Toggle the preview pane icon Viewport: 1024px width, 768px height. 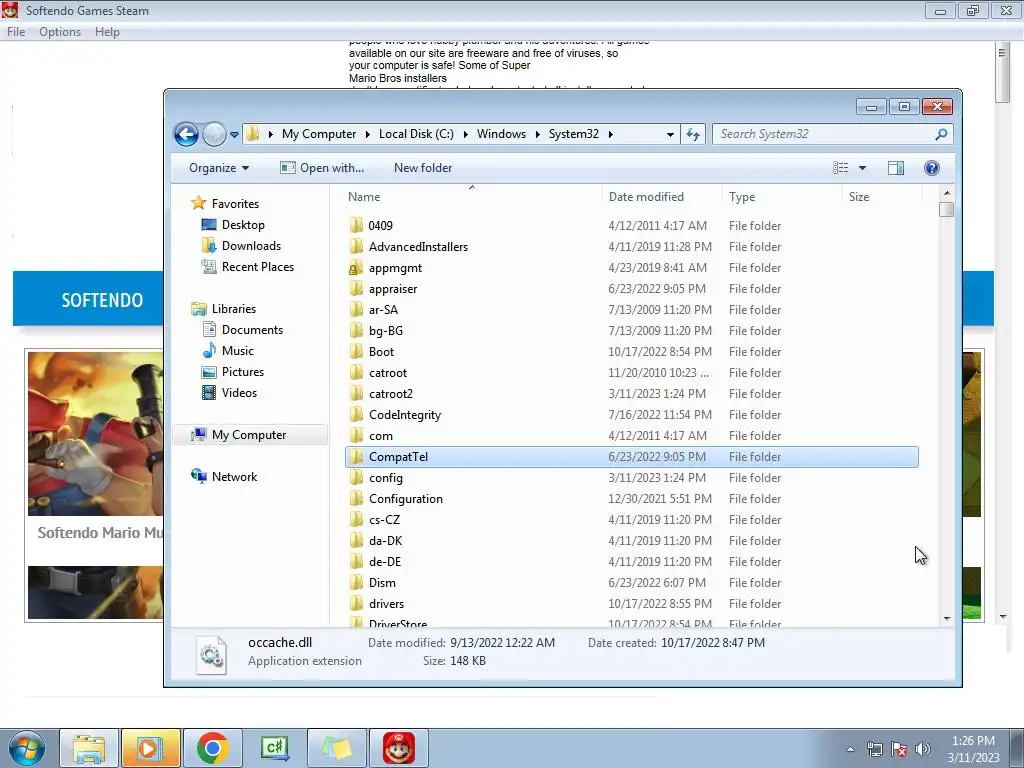[896, 168]
